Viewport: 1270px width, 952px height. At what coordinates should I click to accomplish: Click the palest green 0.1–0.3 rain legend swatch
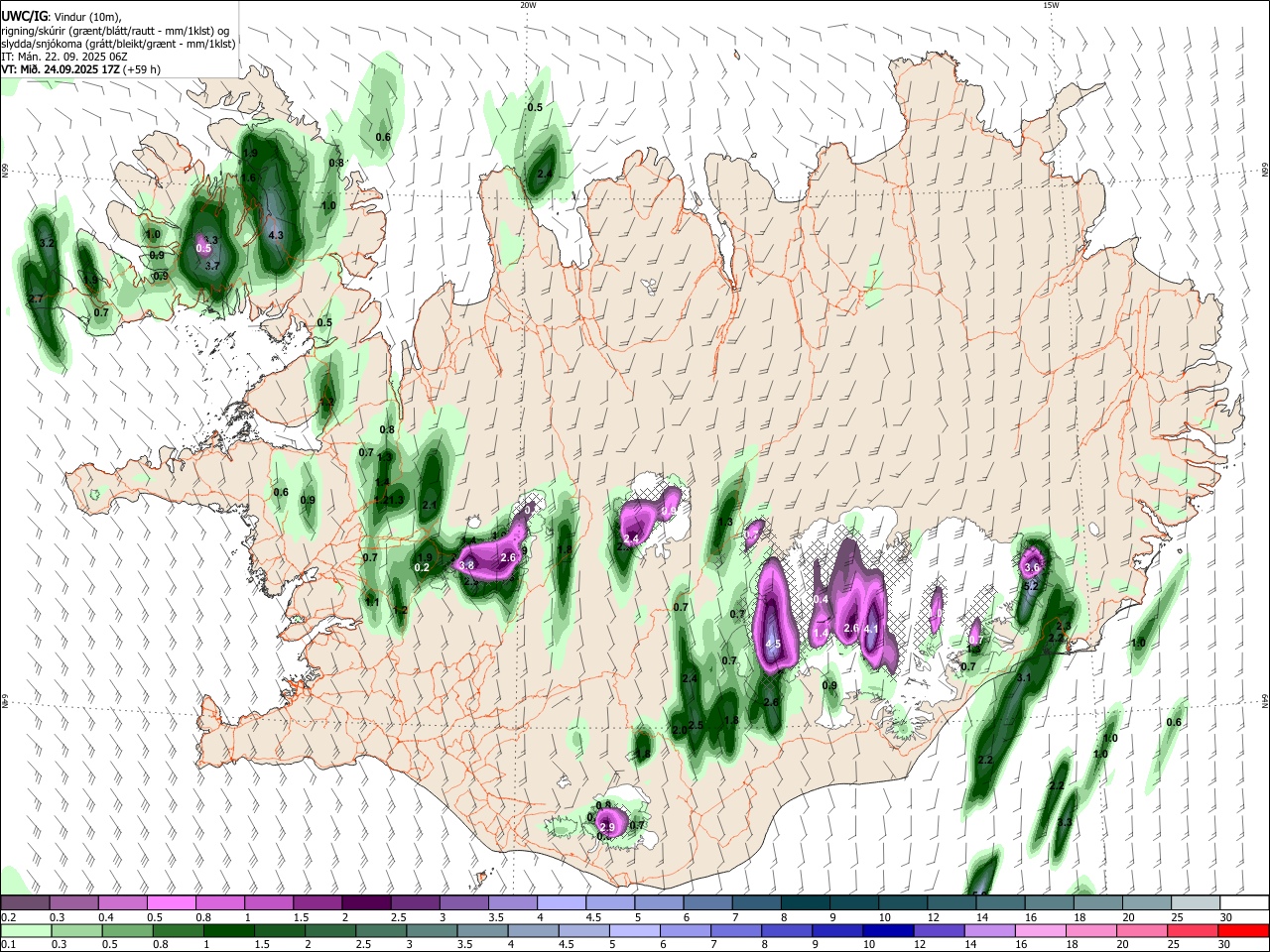pyautogui.click(x=26, y=930)
